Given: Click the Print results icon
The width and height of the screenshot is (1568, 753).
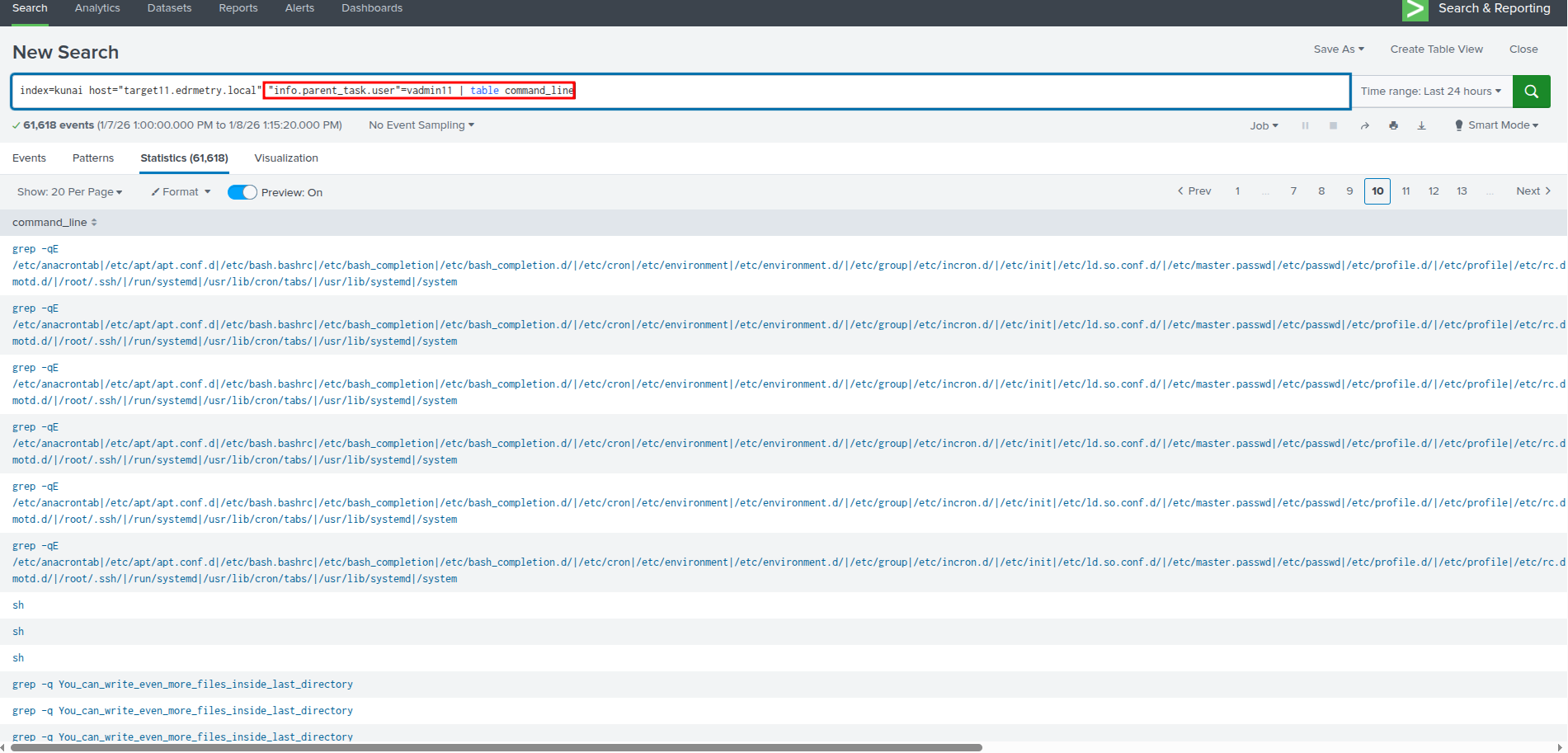Looking at the screenshot, I should pos(1393,126).
